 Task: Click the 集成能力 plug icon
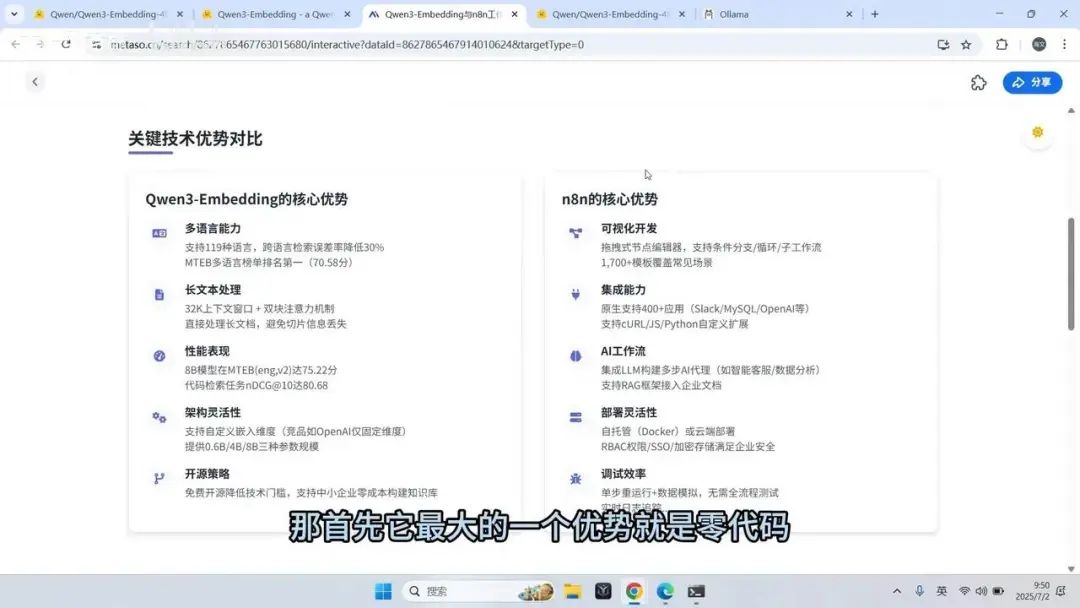[575, 295]
